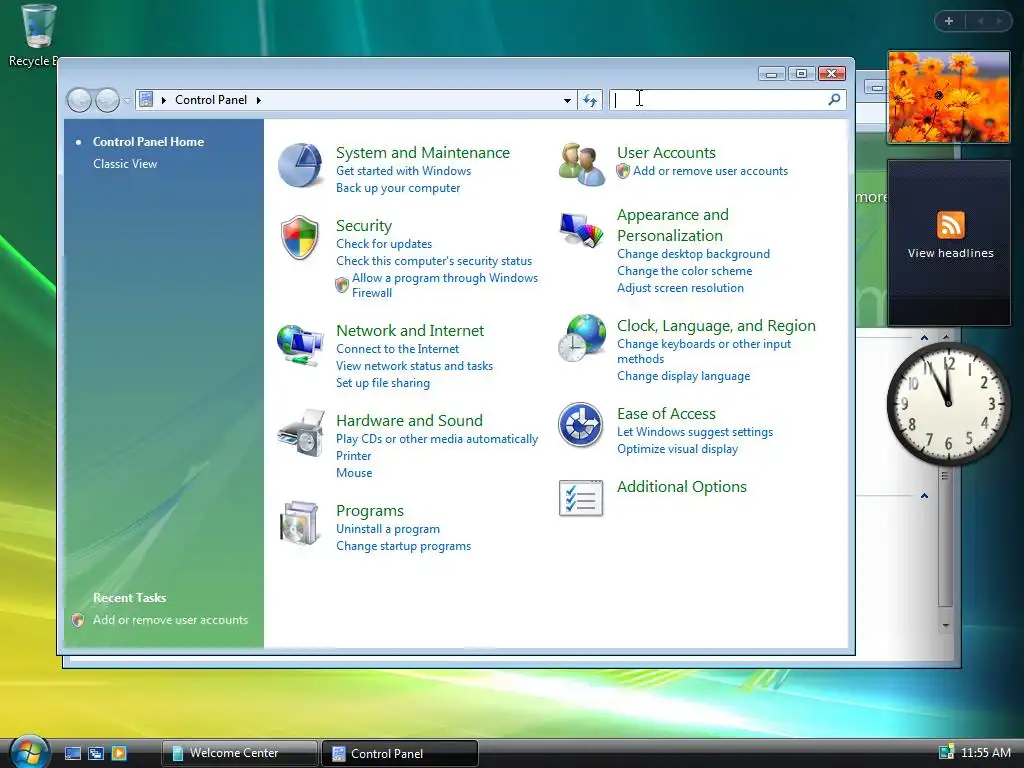
Task: Go back with the Back arrow button
Action: click(79, 100)
